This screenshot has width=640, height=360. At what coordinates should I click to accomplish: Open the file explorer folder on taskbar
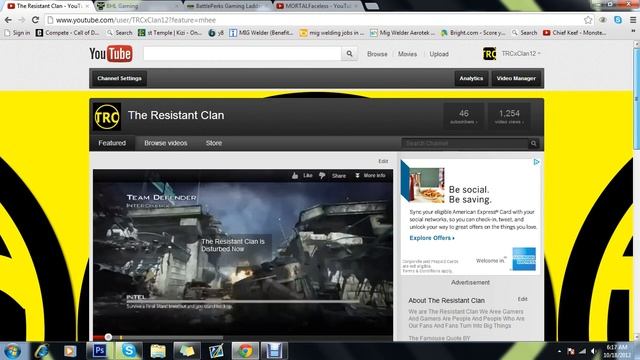[x=158, y=351]
